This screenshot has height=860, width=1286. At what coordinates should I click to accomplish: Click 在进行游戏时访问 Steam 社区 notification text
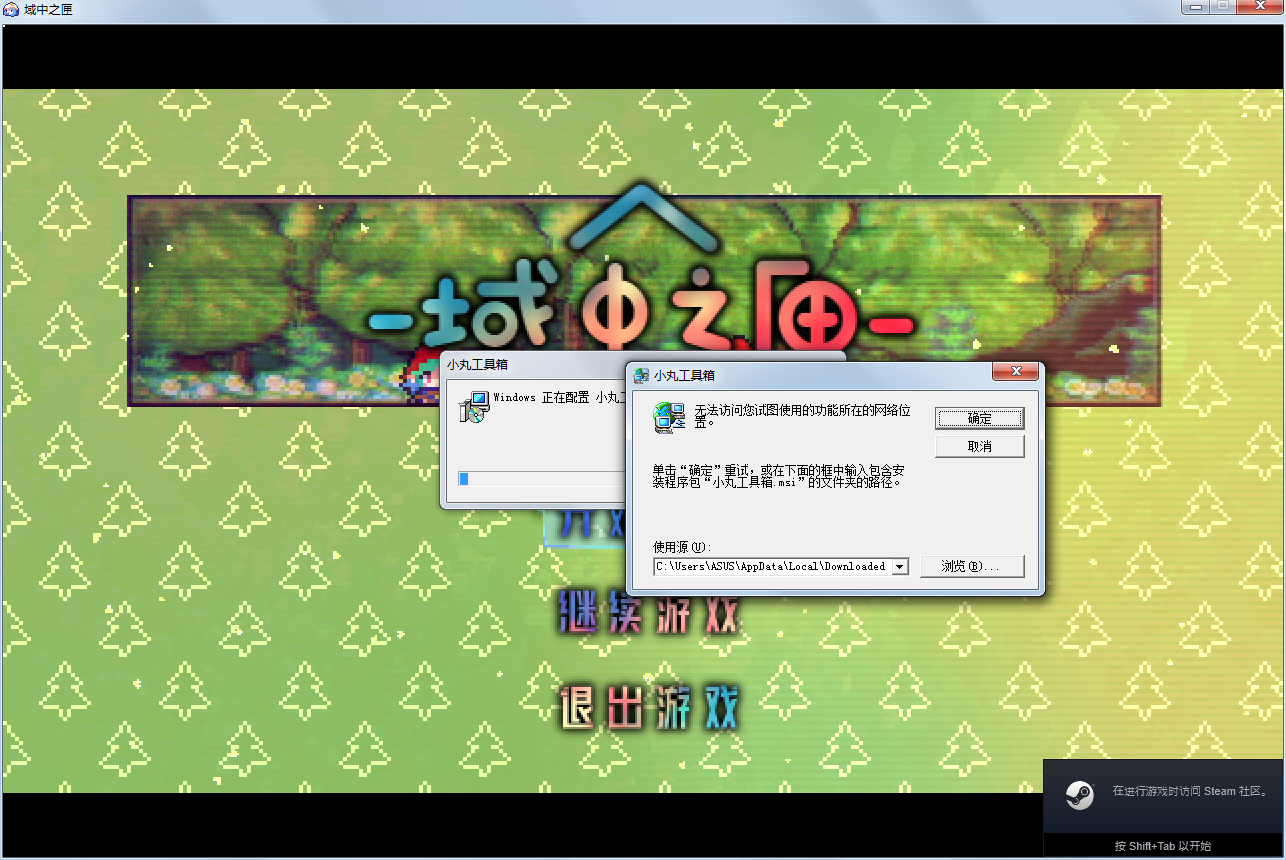1190,791
